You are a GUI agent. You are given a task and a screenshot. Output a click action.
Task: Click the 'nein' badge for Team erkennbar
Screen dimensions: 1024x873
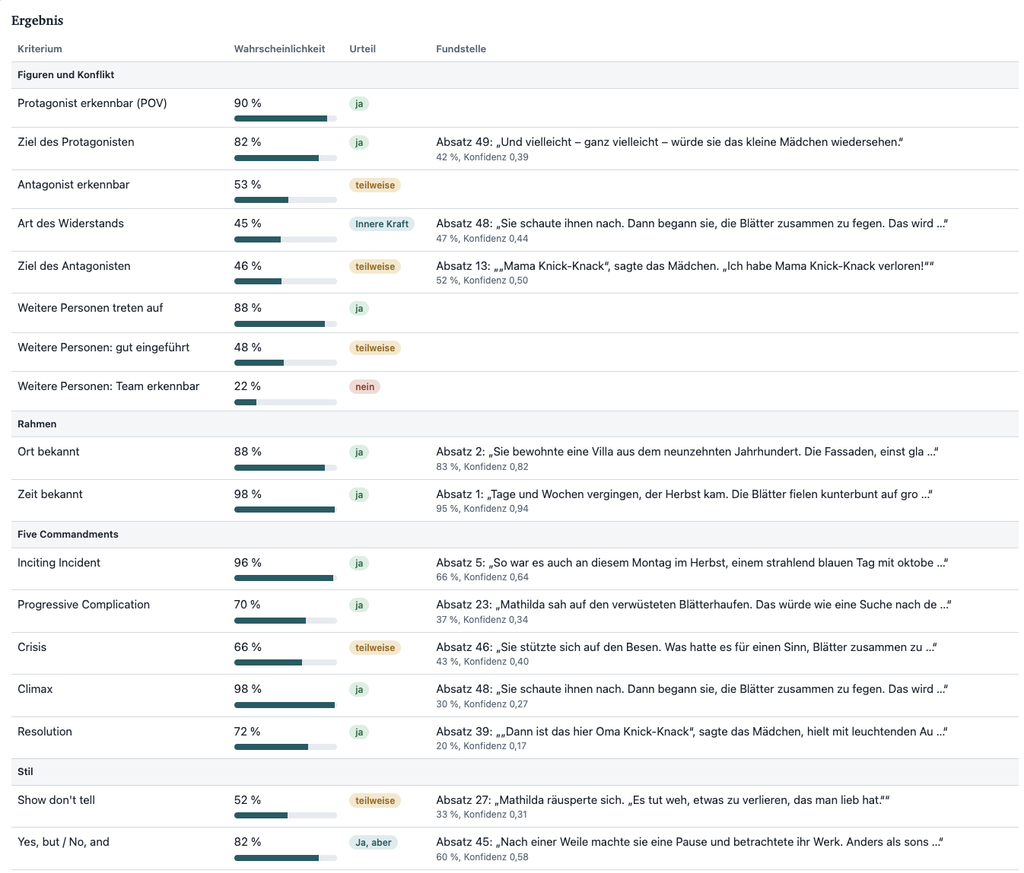[364, 387]
